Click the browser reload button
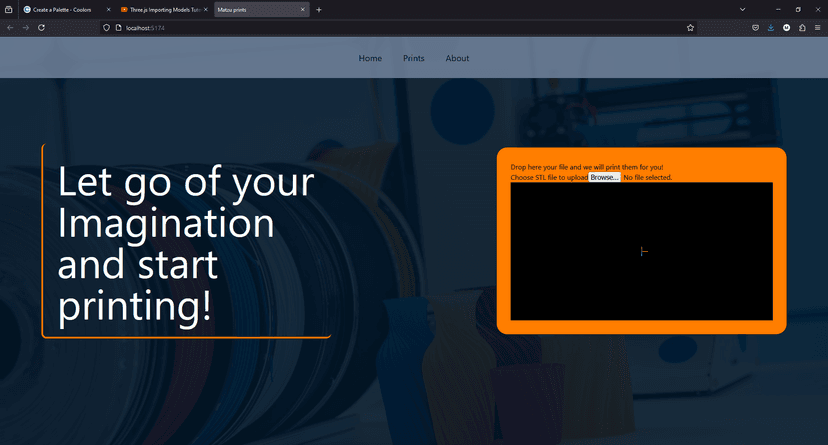The width and height of the screenshot is (828, 445). click(41, 28)
